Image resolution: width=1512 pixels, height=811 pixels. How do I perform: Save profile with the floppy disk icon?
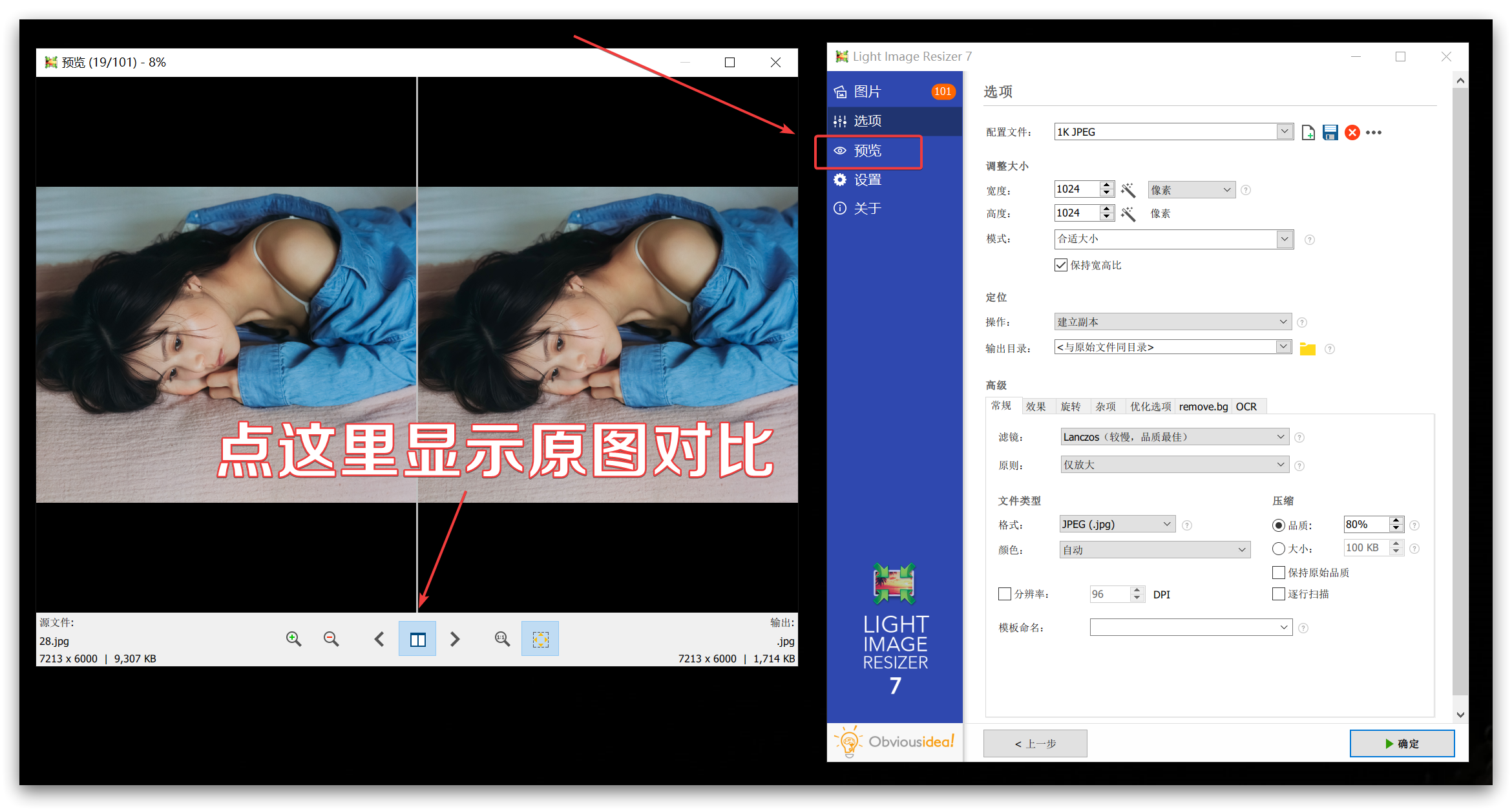click(1330, 132)
